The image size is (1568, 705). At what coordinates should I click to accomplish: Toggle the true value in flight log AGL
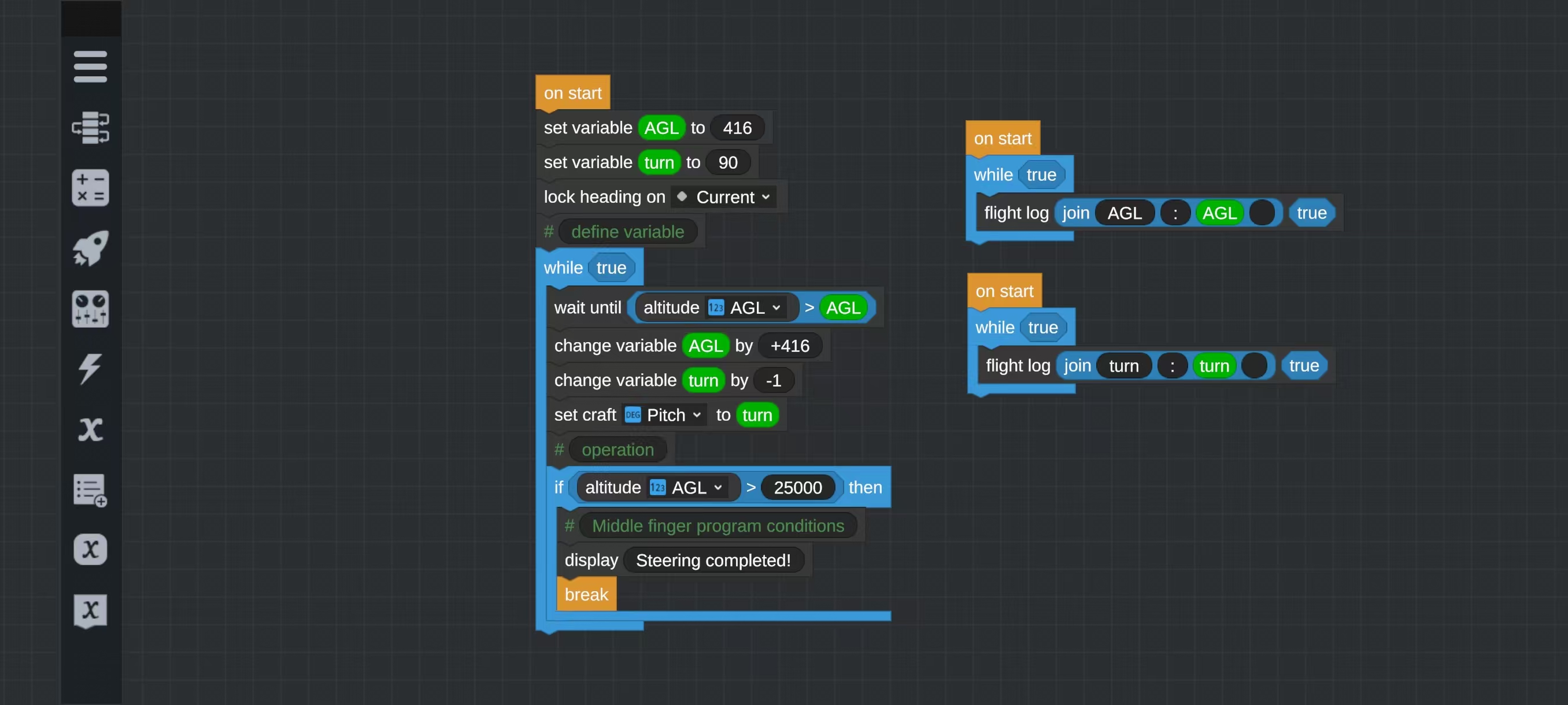(1311, 213)
